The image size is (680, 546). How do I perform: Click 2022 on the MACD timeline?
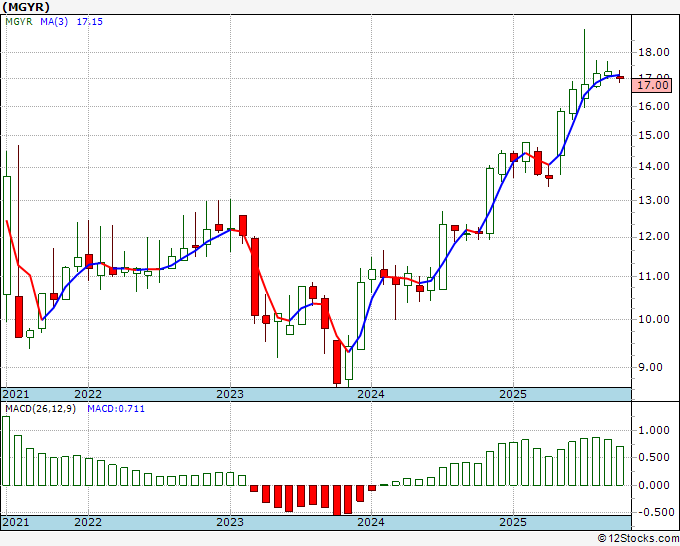point(88,522)
